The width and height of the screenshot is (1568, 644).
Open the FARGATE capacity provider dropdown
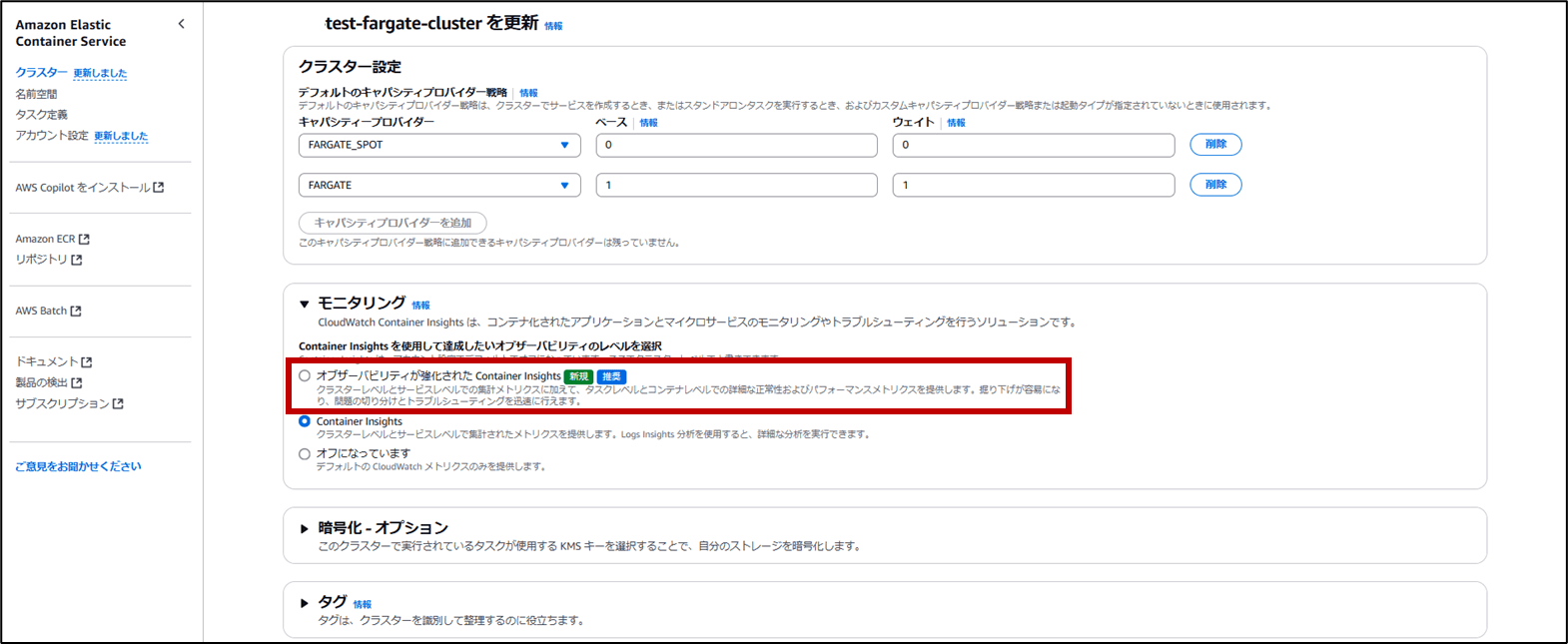(439, 185)
